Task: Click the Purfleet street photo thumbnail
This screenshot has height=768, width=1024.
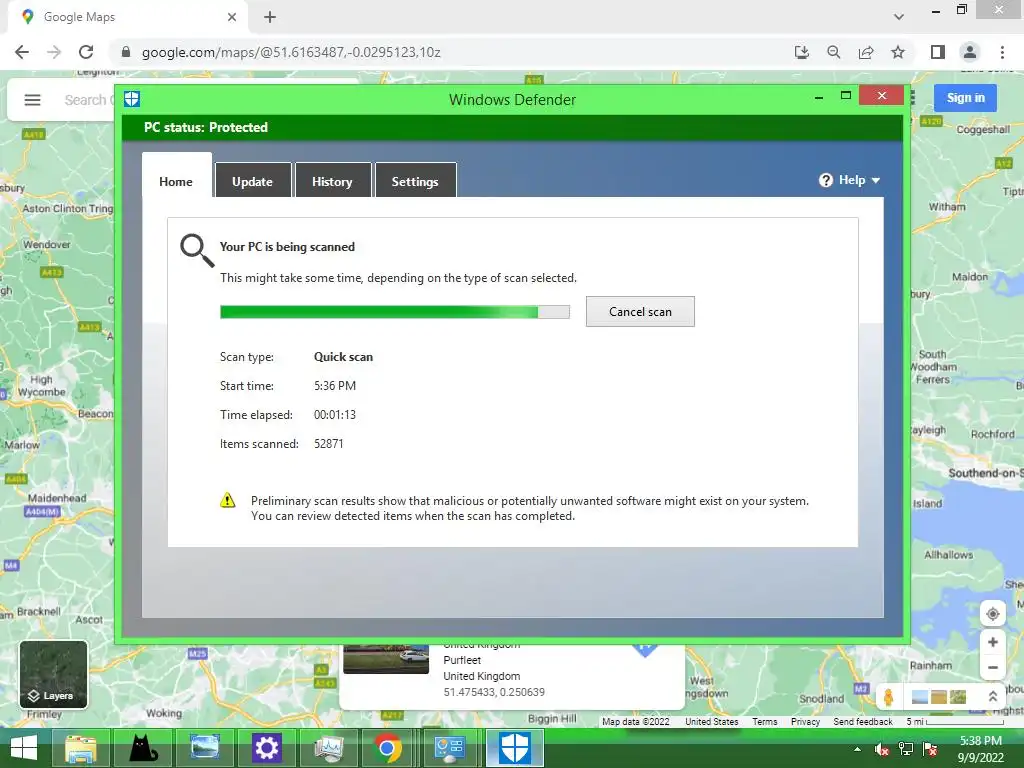Action: click(386, 659)
